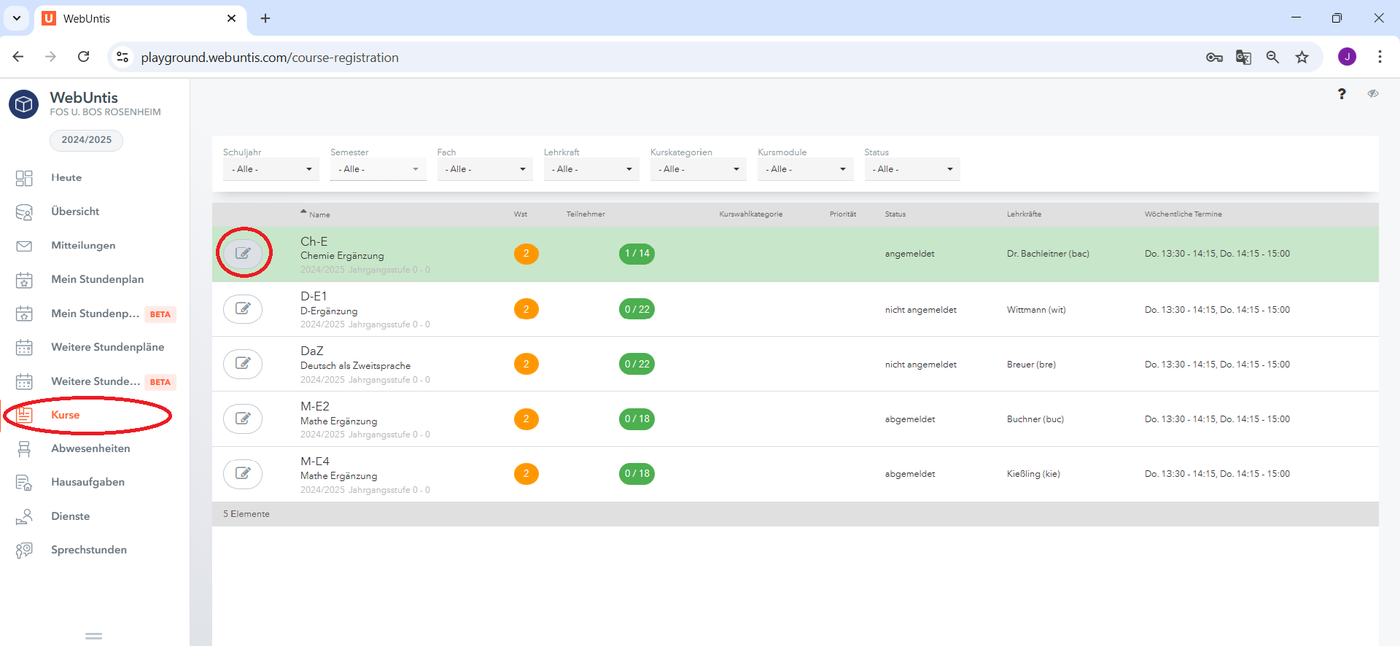This screenshot has height=646, width=1400.
Task: Click the Abwesenheiten sidebar icon
Action: [25, 449]
